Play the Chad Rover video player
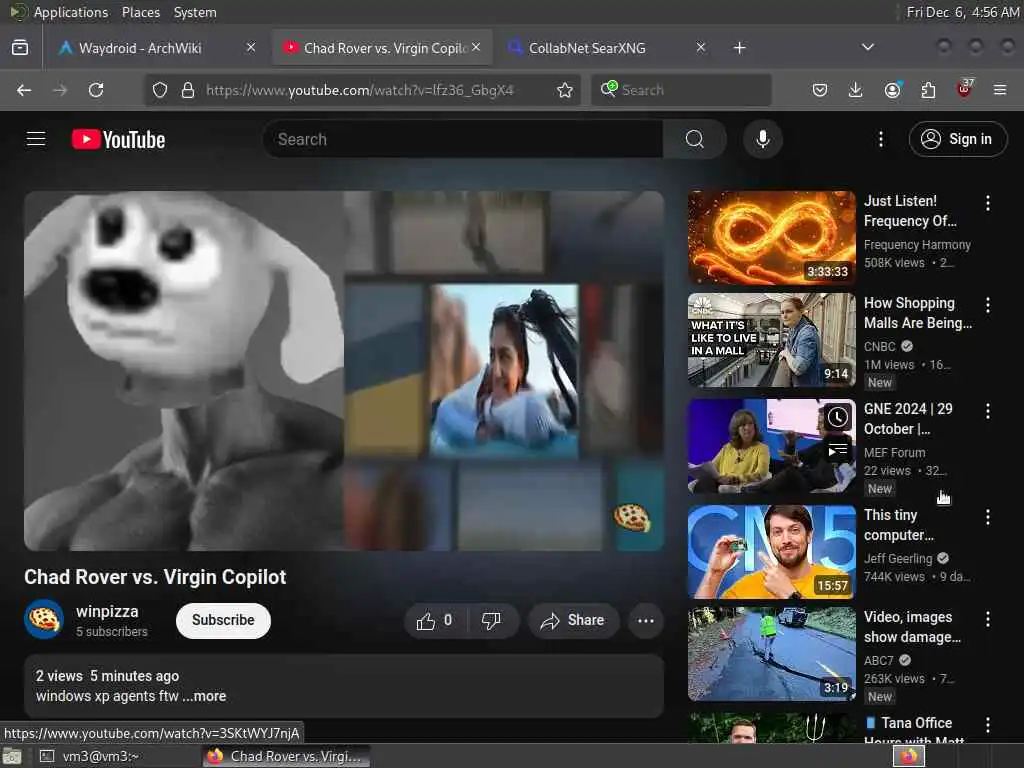Screen dimensions: 1024x768 pos(344,371)
